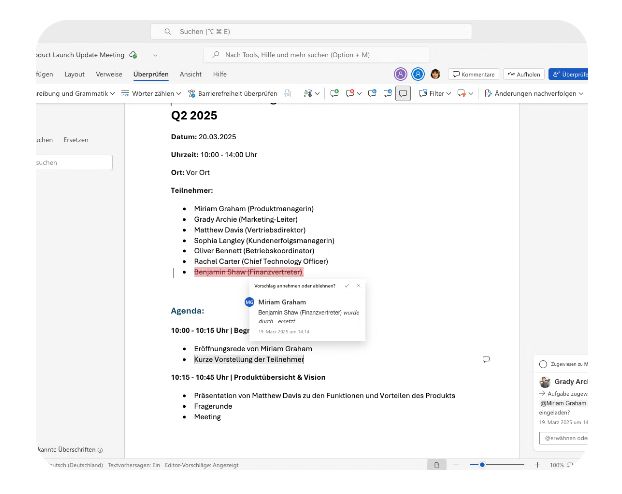Screen dimensions: 622x494
Task: Expand the Filter dropdown
Action: coord(448,94)
